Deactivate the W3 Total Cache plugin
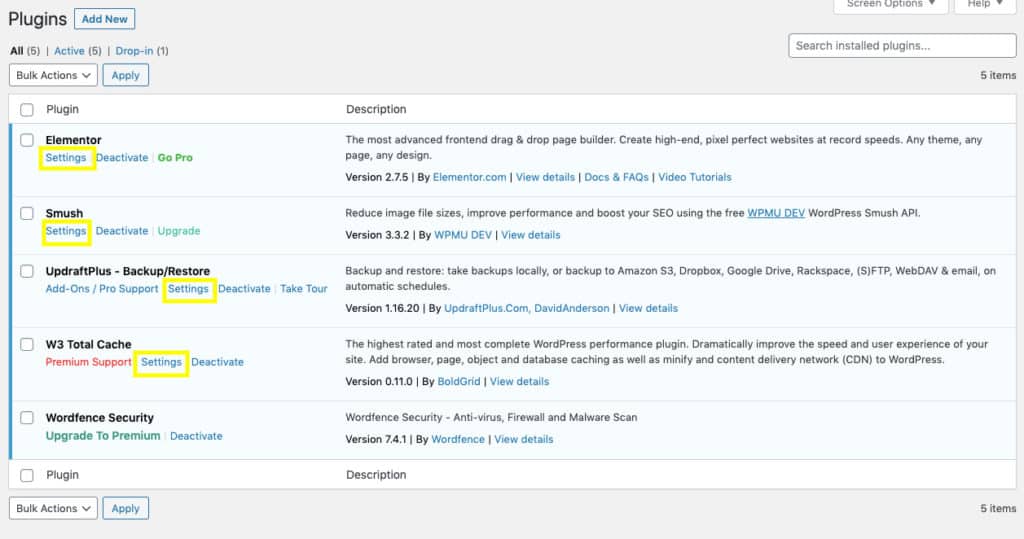Screen dimensions: 1024x539 217,362
